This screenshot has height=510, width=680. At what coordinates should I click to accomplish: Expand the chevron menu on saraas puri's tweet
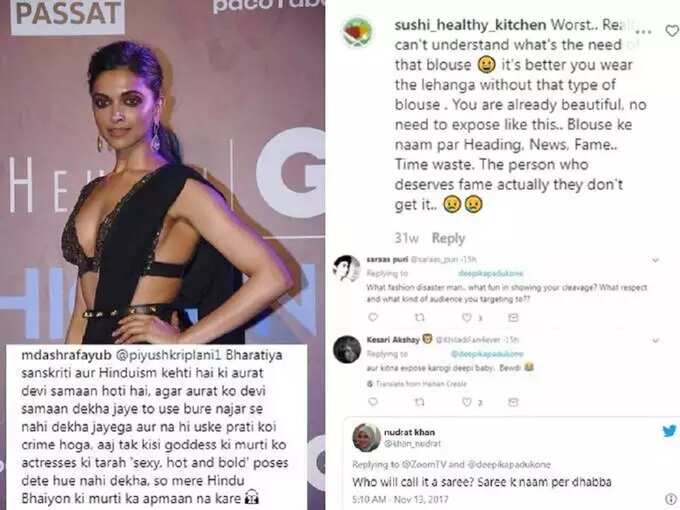coord(655,260)
